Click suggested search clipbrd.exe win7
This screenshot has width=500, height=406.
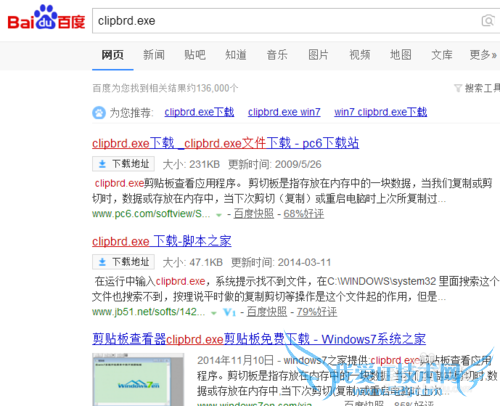(284, 112)
